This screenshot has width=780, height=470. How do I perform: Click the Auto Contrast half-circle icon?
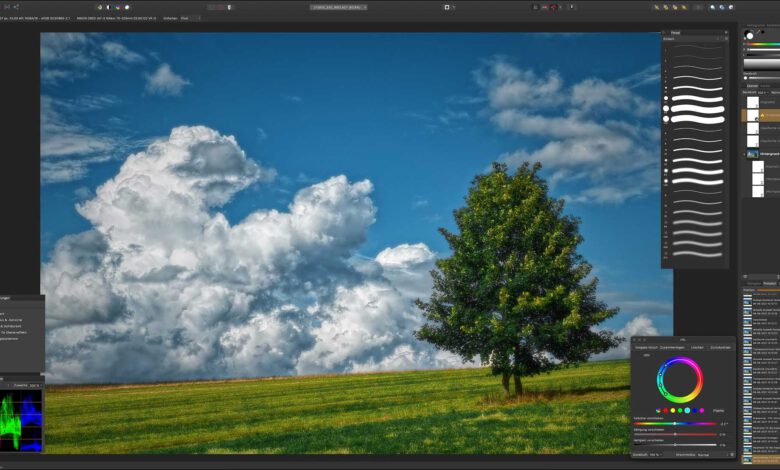click(x=108, y=7)
